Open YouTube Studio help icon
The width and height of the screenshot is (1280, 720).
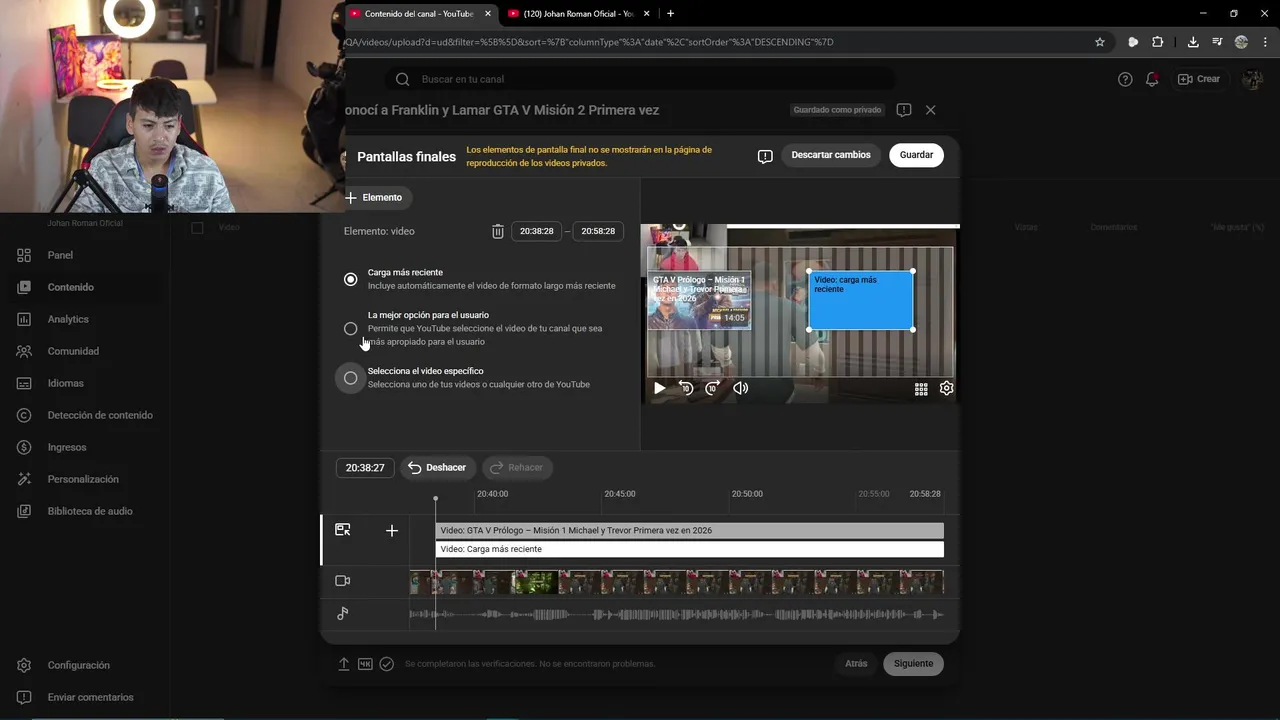pyautogui.click(x=1125, y=79)
